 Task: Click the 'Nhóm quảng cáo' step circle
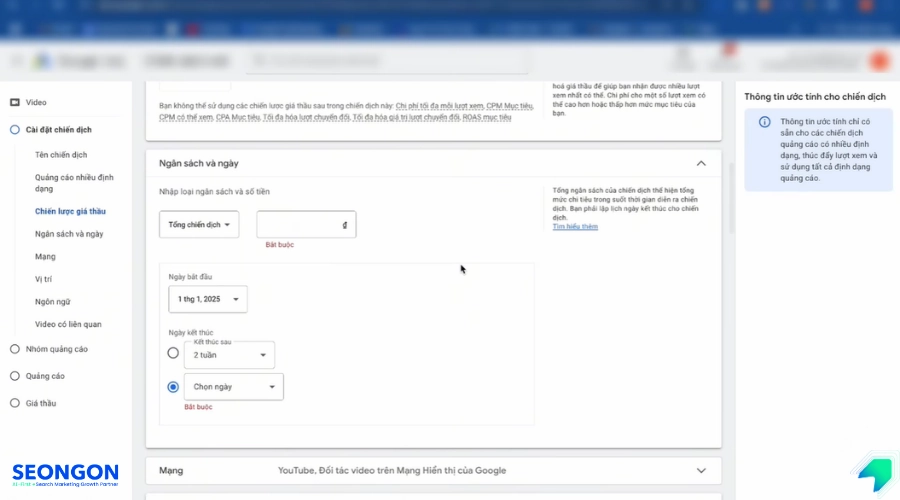point(15,349)
